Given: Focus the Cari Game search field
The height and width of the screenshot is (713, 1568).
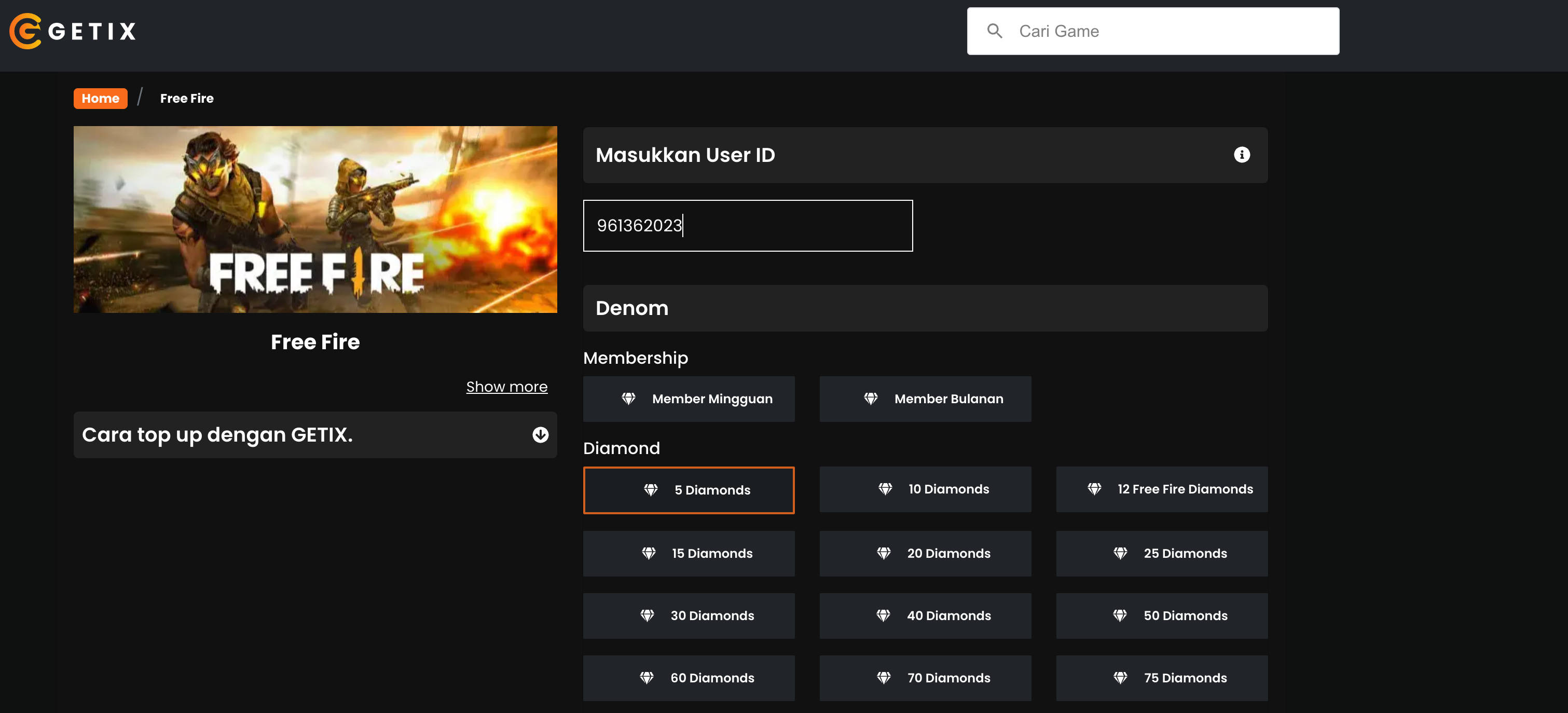Looking at the screenshot, I should click(x=1153, y=31).
